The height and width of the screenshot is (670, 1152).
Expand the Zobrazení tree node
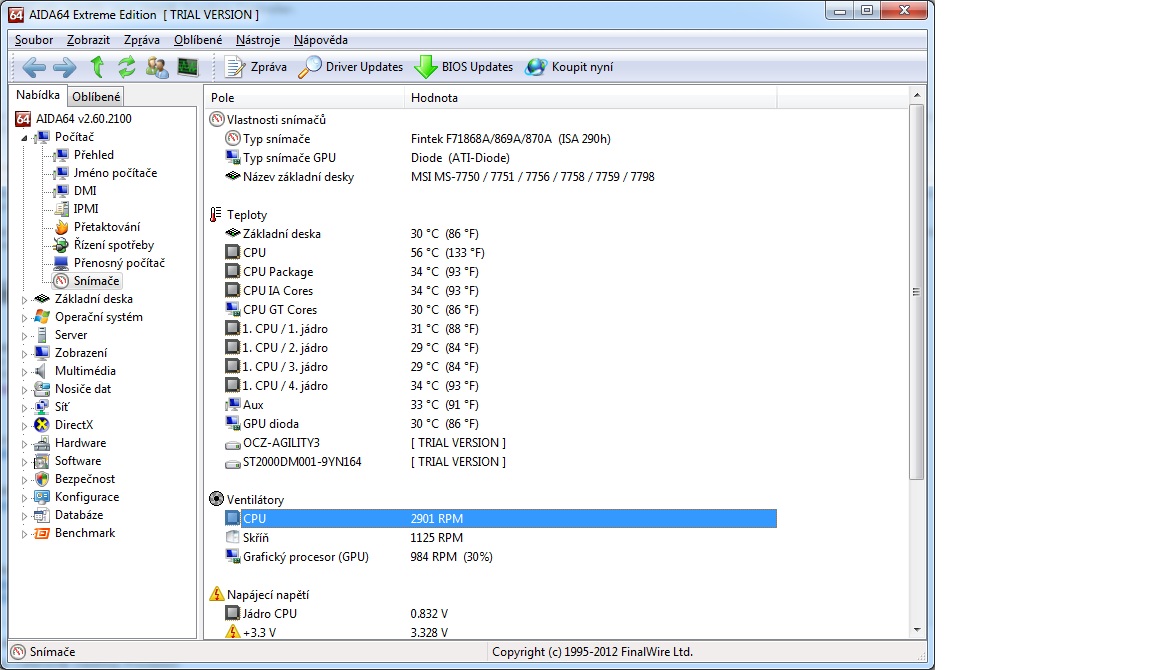[24, 353]
